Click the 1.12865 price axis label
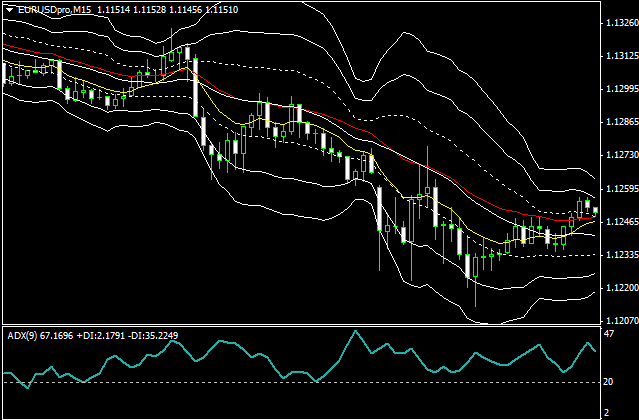 click(x=620, y=123)
